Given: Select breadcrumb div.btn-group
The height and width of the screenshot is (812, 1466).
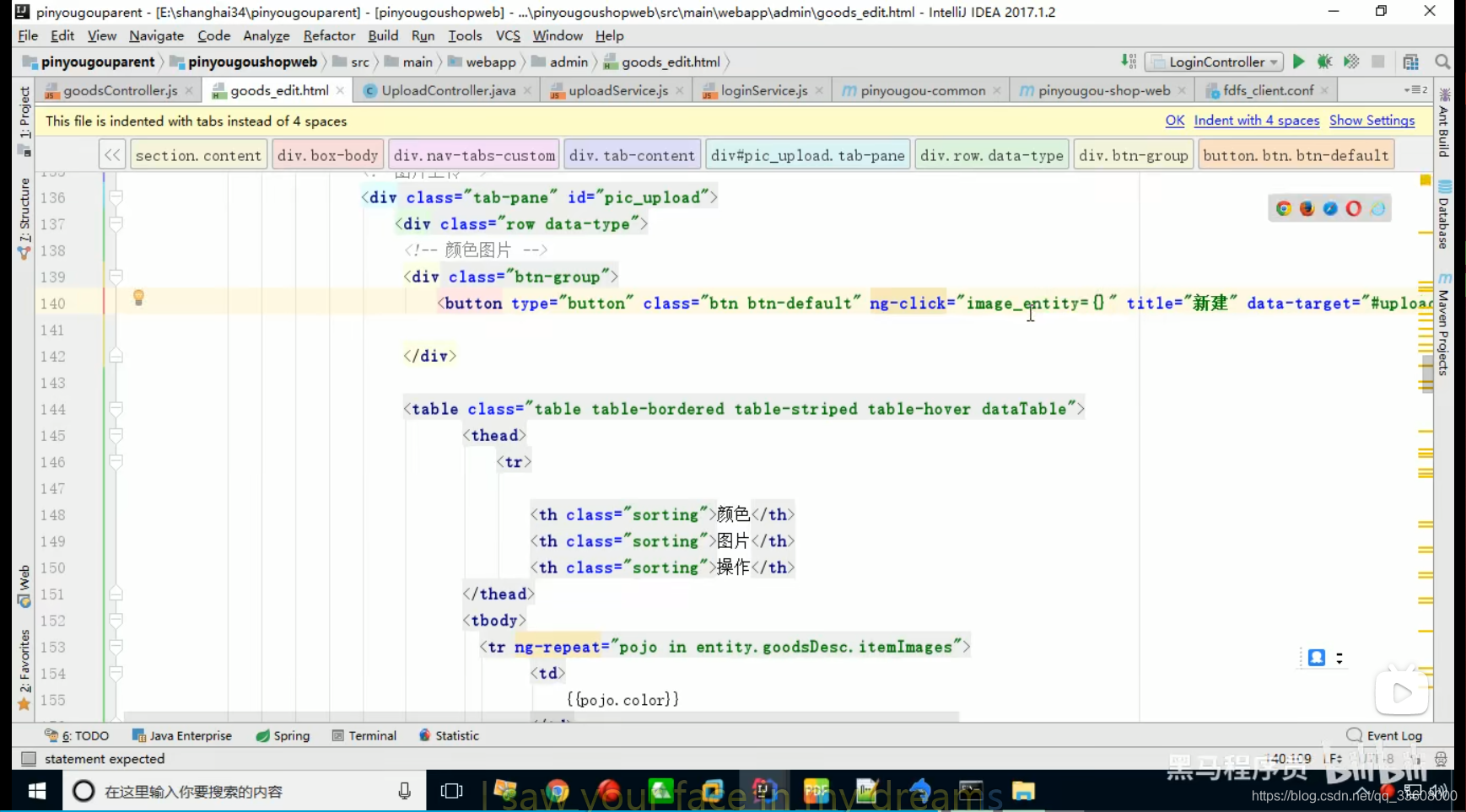Looking at the screenshot, I should 1133,155.
